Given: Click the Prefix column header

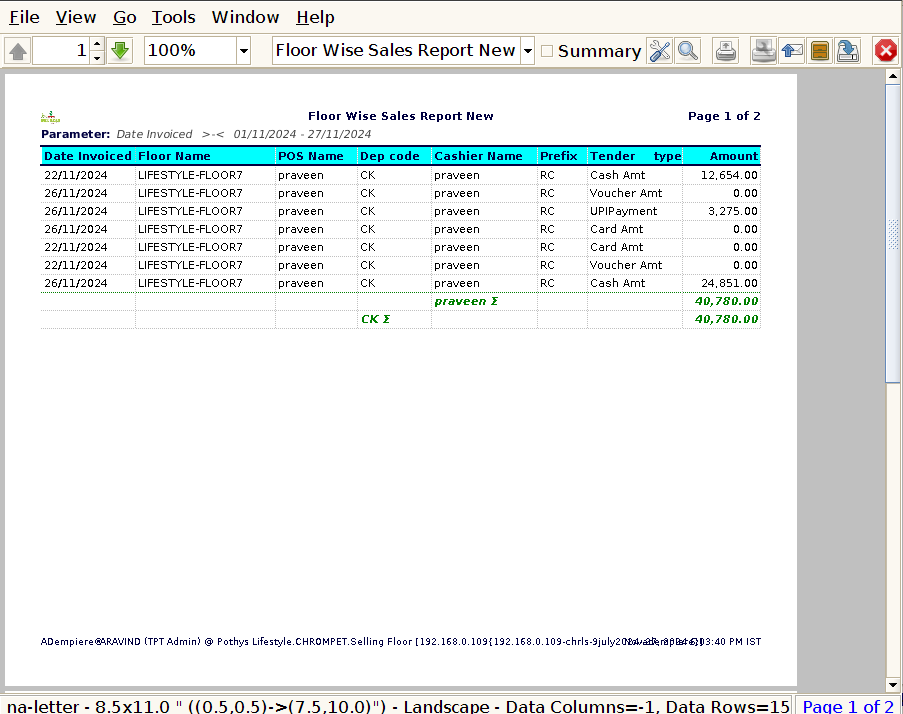Looking at the screenshot, I should [562, 156].
